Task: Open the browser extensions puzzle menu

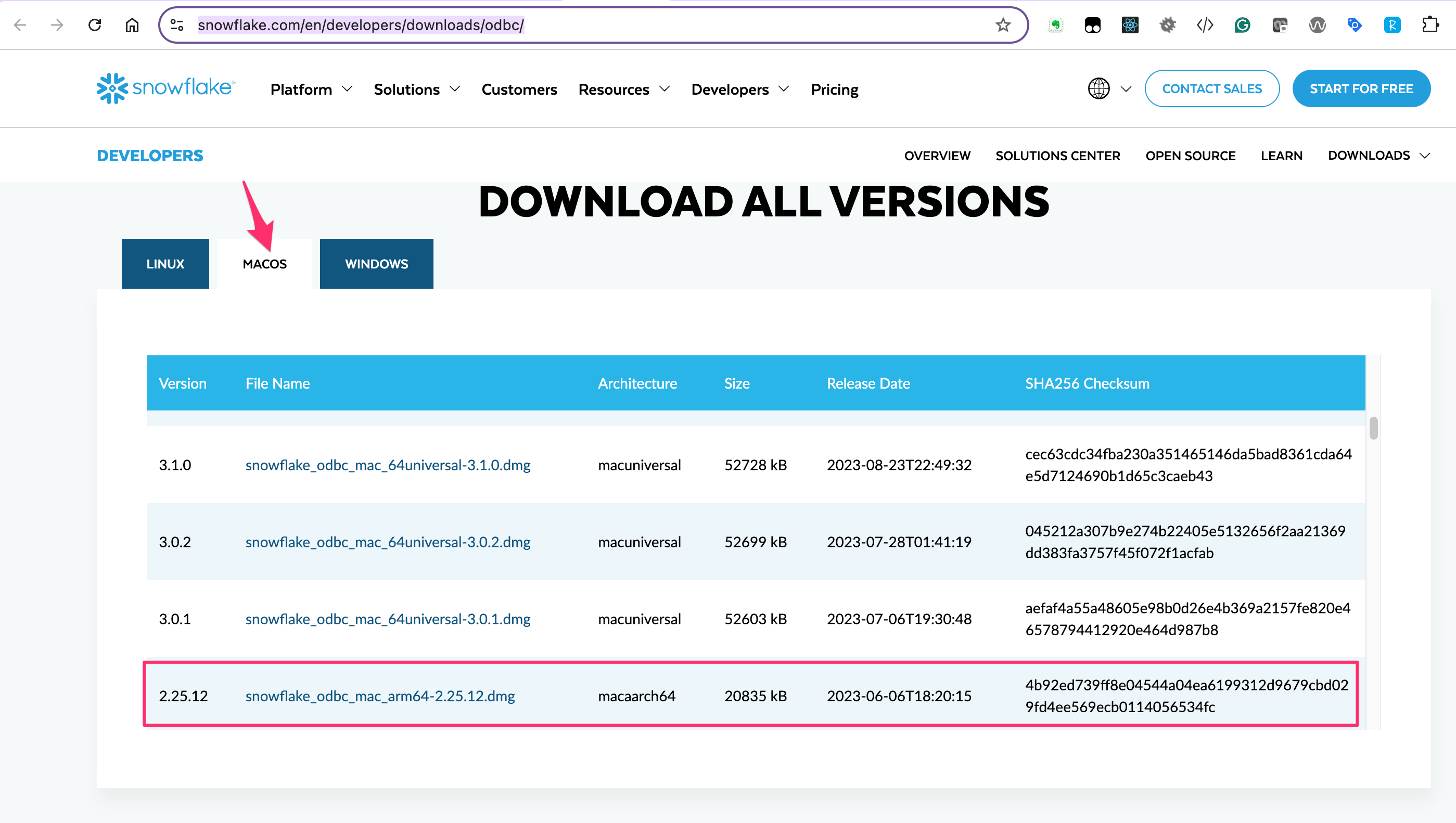Action: coord(1430,25)
